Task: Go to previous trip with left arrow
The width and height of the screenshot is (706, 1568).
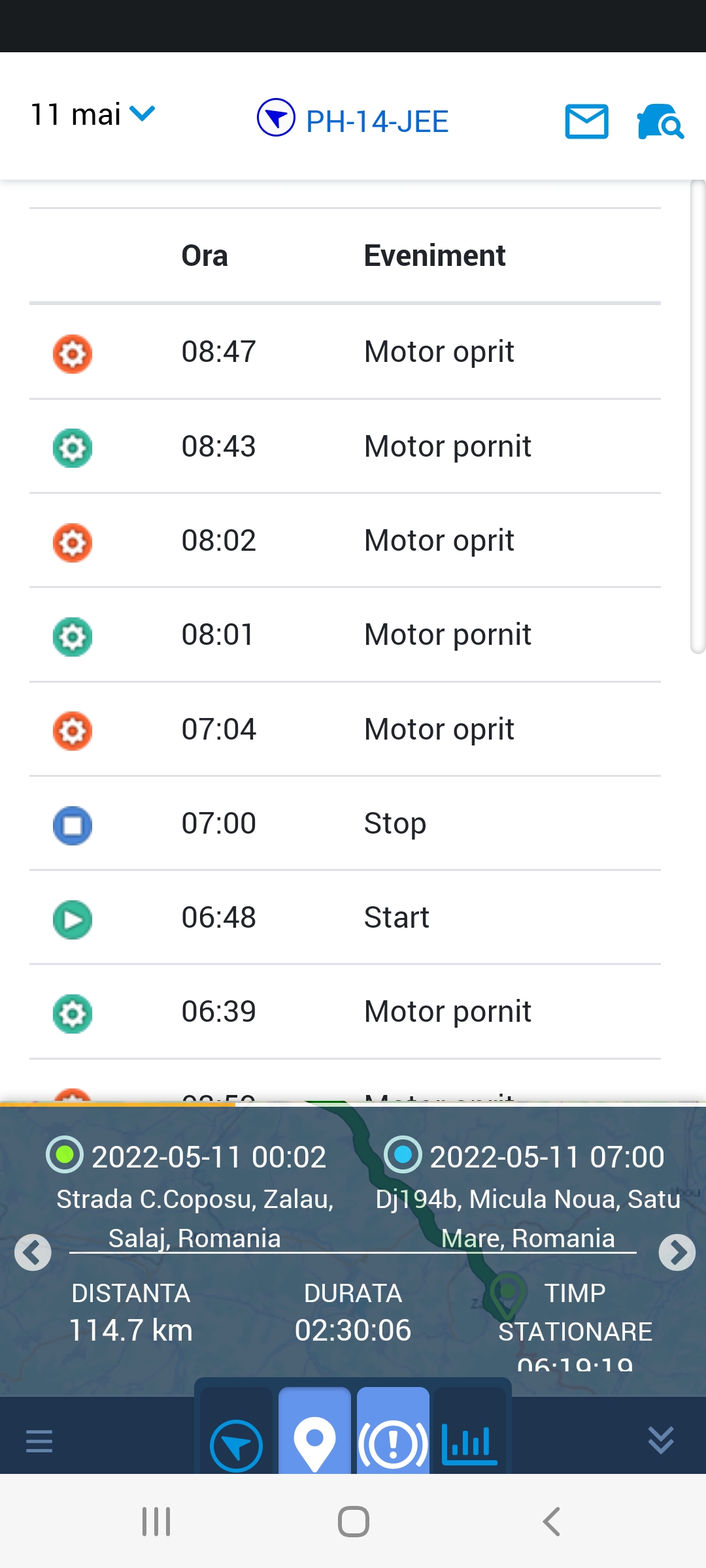Action: (33, 1252)
